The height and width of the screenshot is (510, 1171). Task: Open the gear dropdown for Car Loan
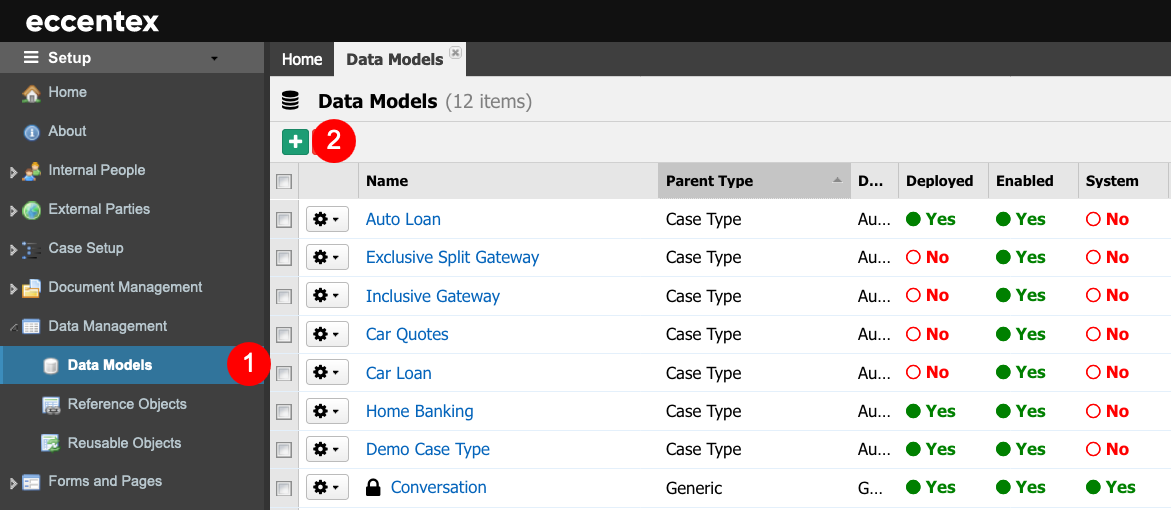pos(327,372)
